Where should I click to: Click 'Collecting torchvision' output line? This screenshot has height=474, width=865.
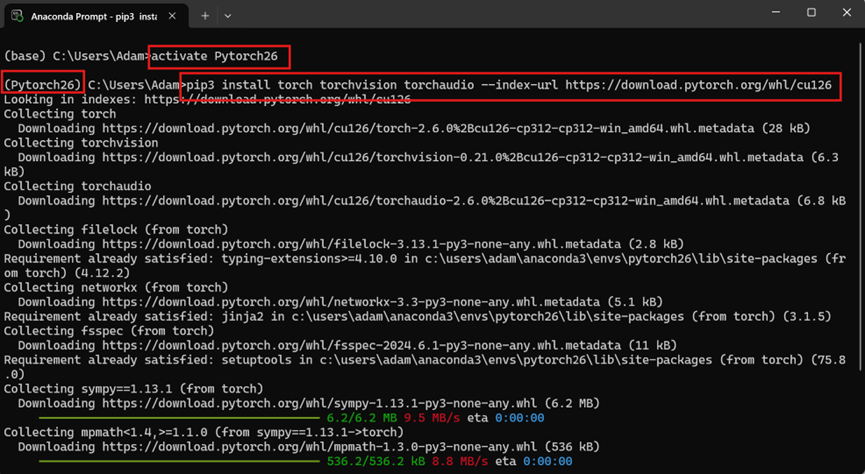[x=81, y=143]
